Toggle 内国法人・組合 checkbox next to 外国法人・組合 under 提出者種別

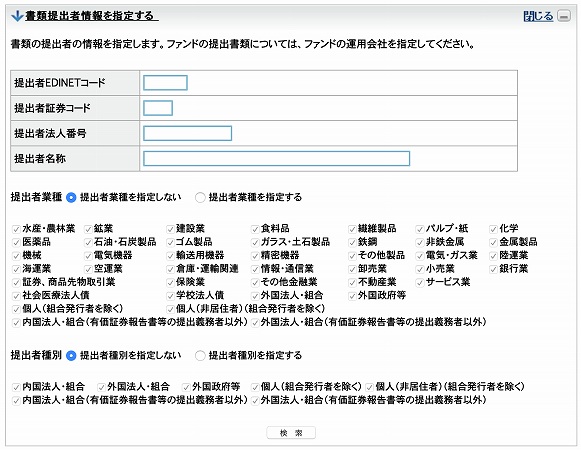[x=16, y=387]
